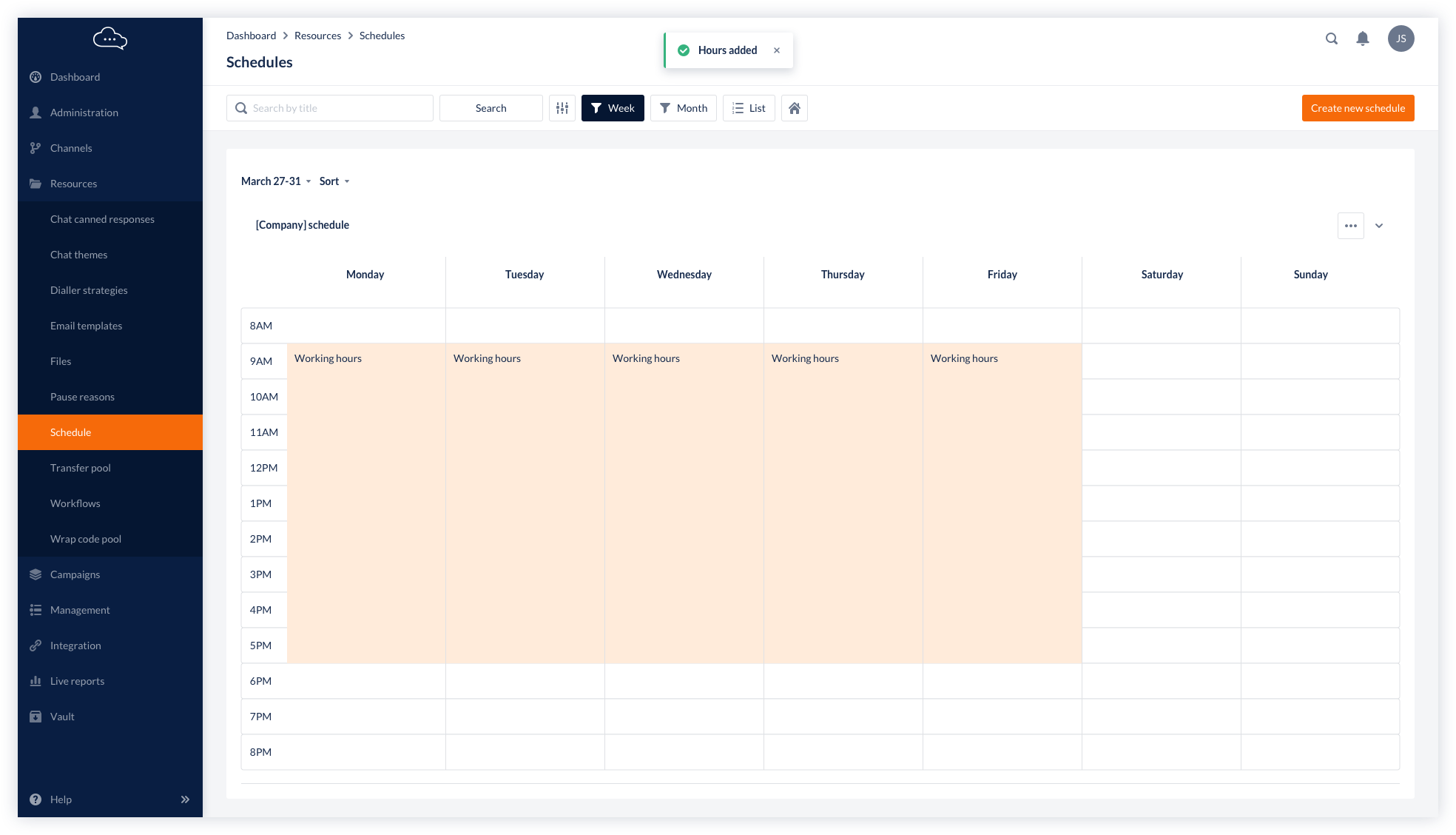Click the notifications bell icon
The width and height of the screenshot is (1456, 835).
(x=1362, y=38)
